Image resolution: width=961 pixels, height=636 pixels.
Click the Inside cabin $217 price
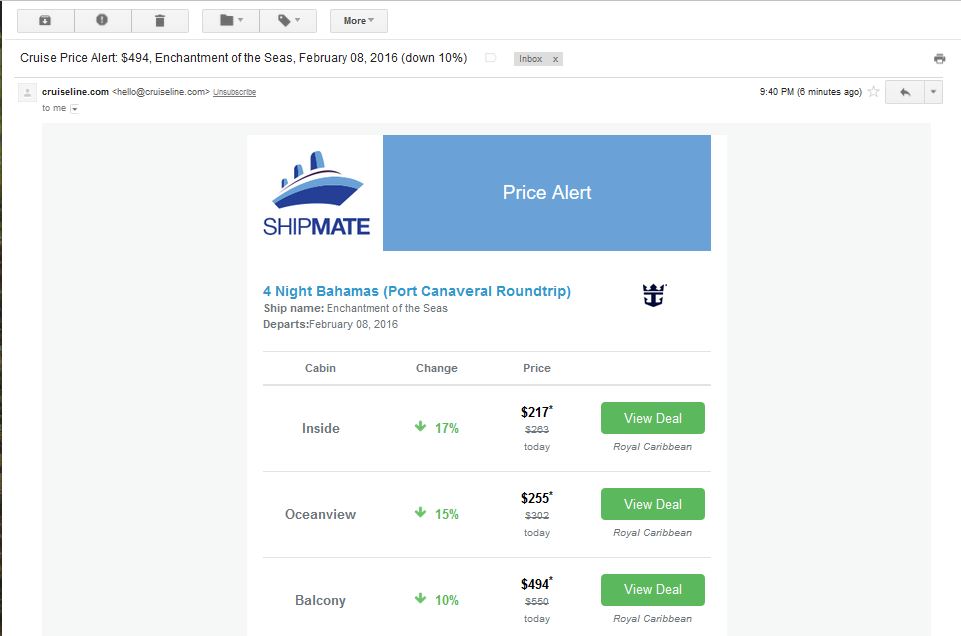[537, 412]
